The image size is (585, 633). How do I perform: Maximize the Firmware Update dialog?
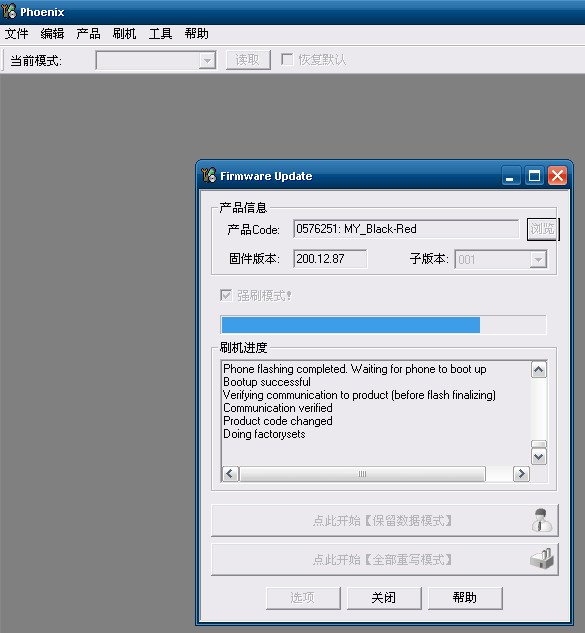coord(535,176)
